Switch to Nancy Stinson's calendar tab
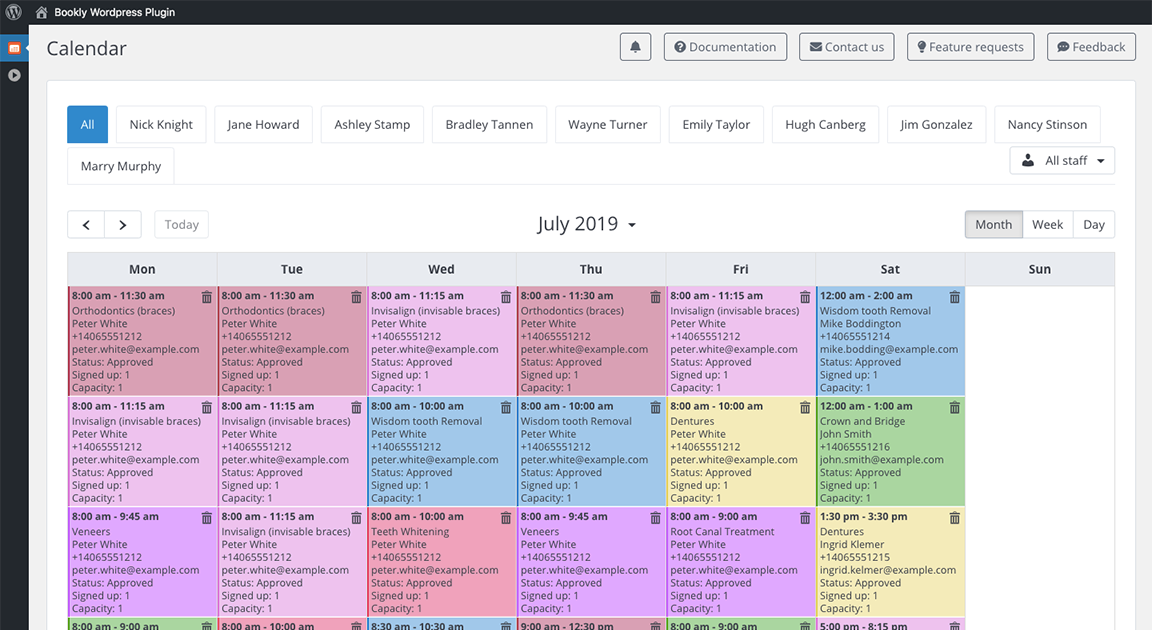Image resolution: width=1152 pixels, height=630 pixels. 1047,124
